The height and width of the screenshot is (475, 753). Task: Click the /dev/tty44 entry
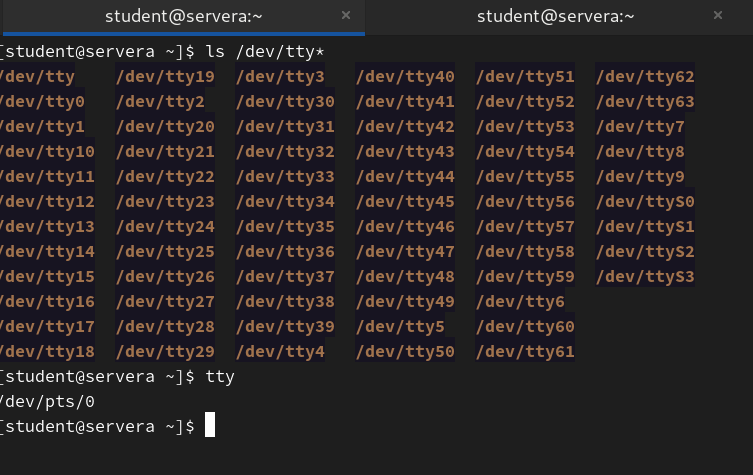pos(405,176)
